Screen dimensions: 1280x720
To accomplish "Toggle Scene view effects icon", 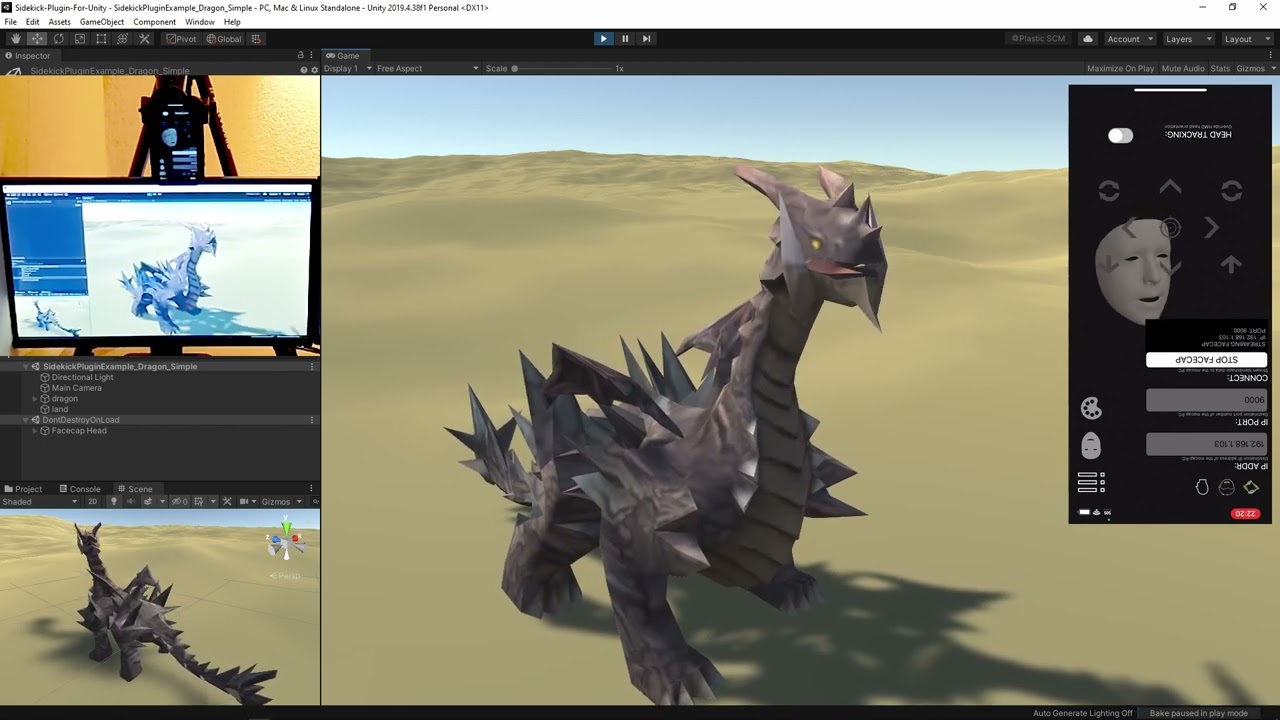I will pos(148,502).
